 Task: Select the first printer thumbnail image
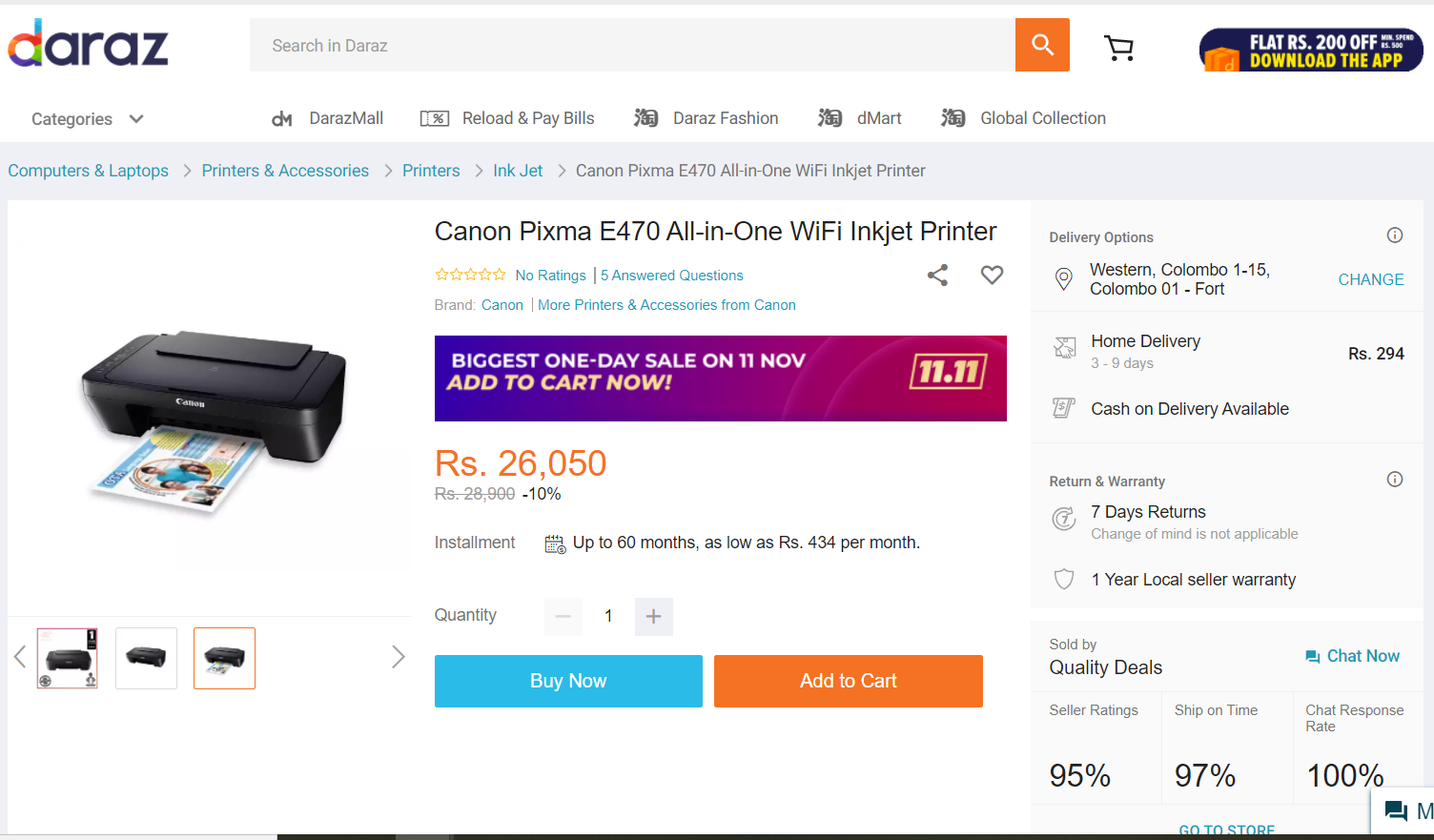[68, 658]
